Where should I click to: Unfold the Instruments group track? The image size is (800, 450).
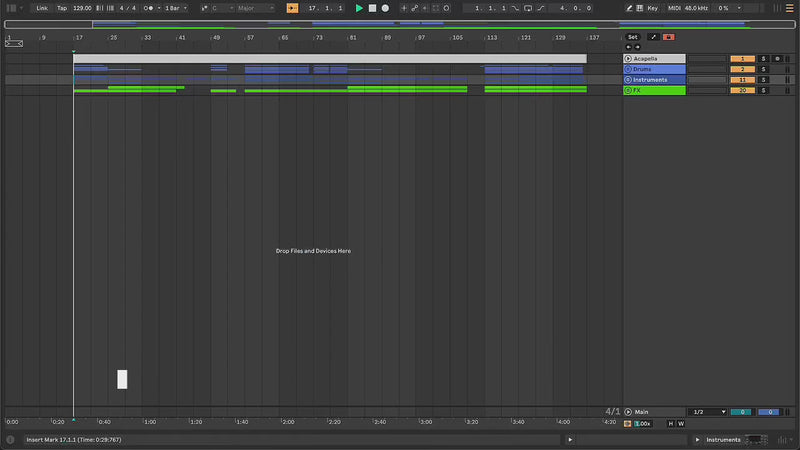628,80
